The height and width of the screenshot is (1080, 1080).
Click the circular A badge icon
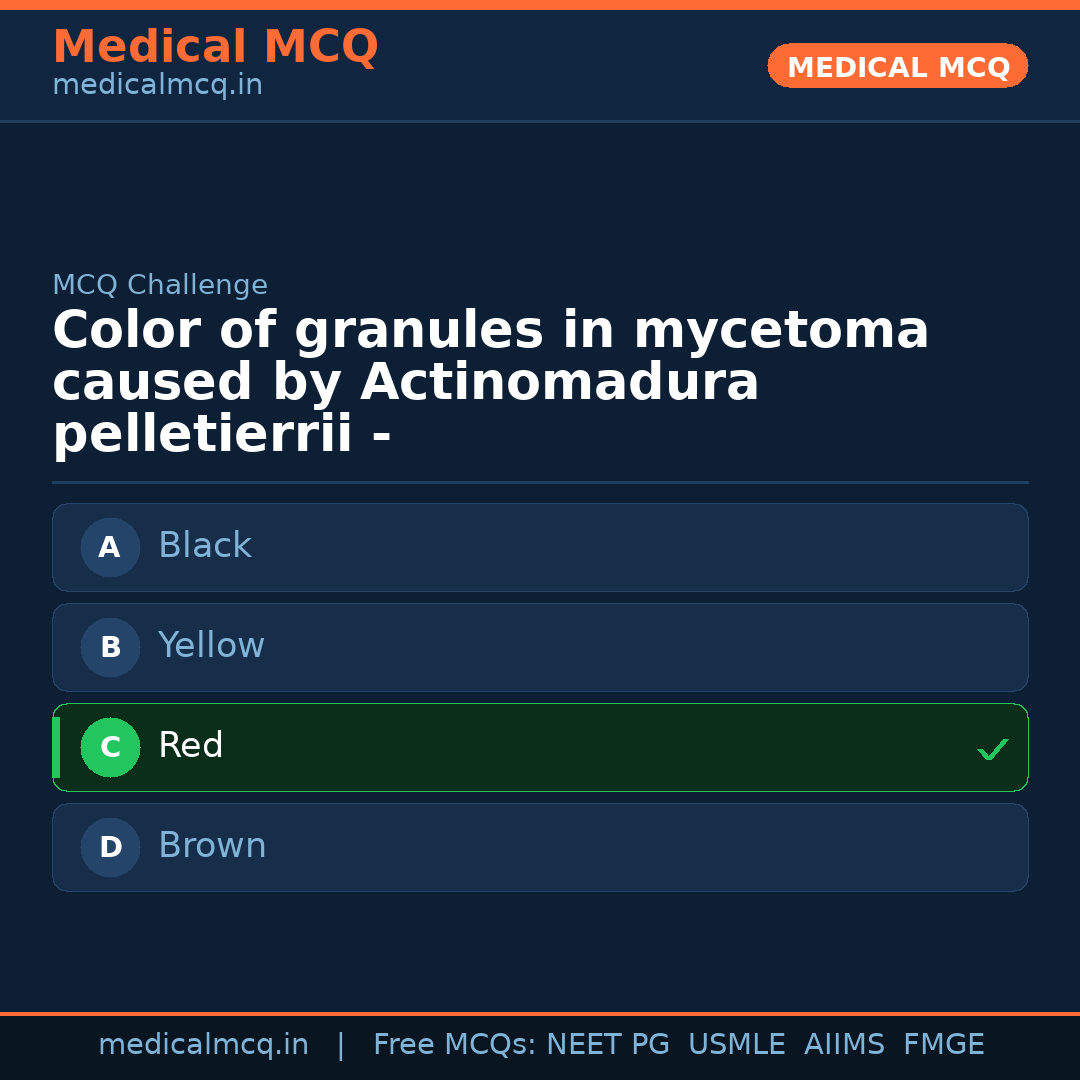pyautogui.click(x=110, y=547)
